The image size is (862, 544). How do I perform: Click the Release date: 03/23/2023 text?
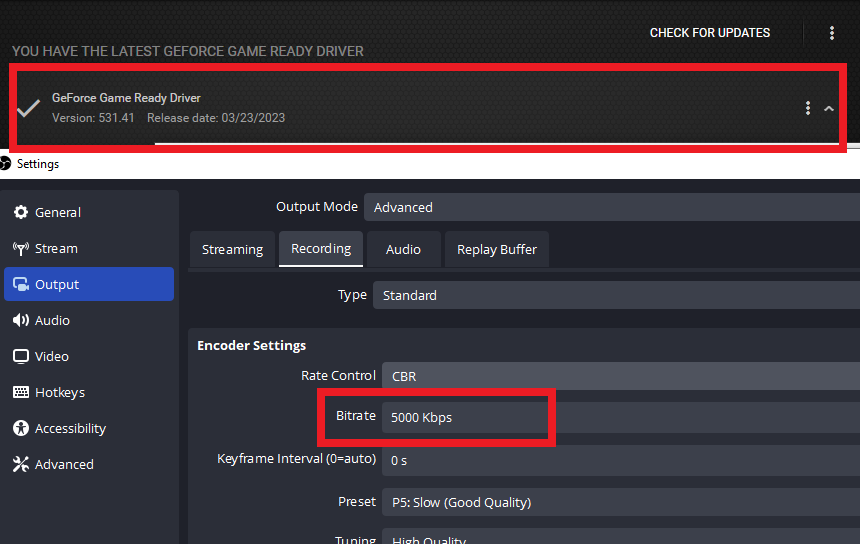216,118
